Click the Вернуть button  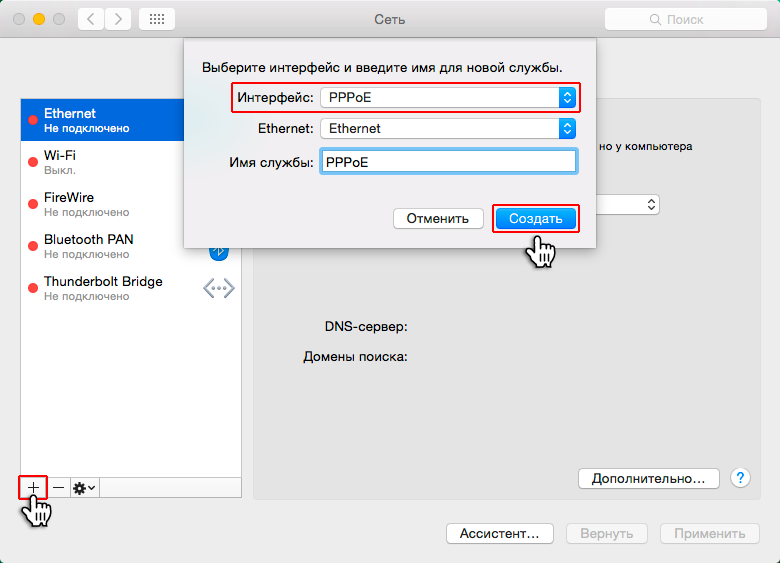click(607, 534)
